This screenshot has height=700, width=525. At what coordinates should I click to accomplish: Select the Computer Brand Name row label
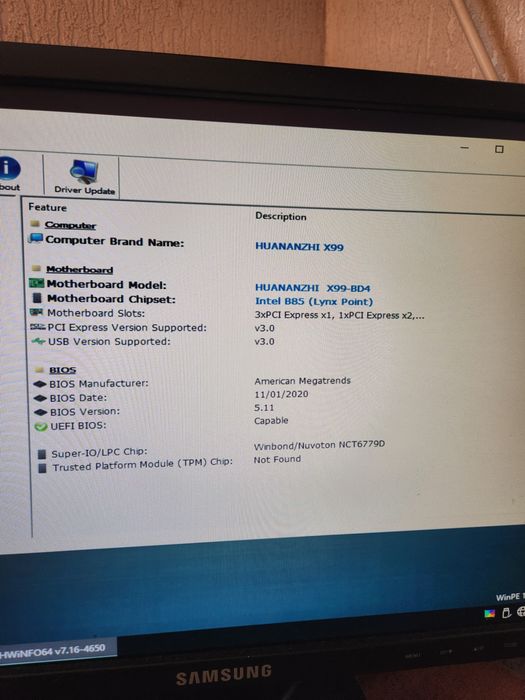coord(115,241)
